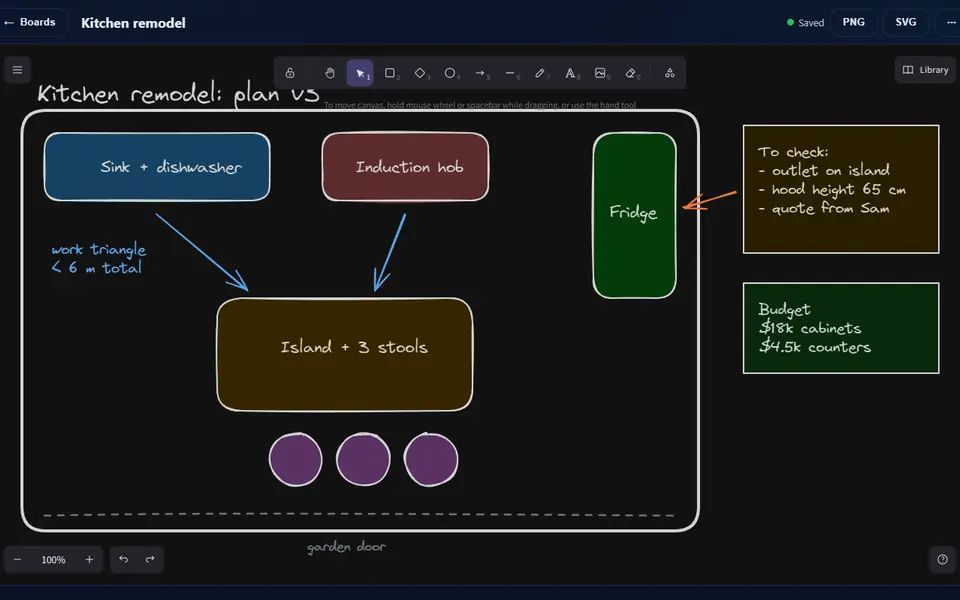Select the To check note
The height and width of the screenshot is (600, 960).
[841, 189]
